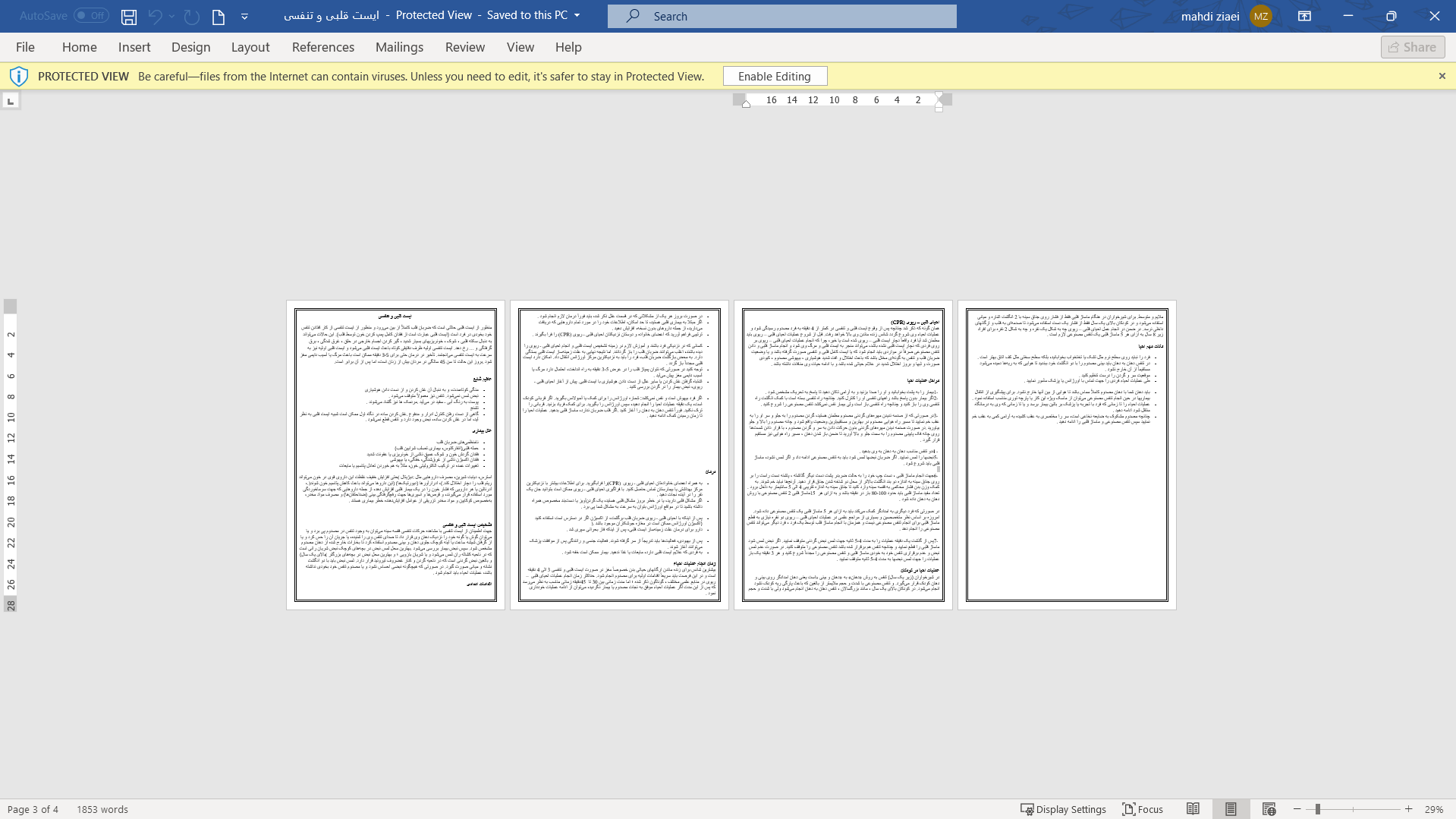Click the Protected View shield icon
The width and height of the screenshot is (1456, 819).
[x=19, y=76]
